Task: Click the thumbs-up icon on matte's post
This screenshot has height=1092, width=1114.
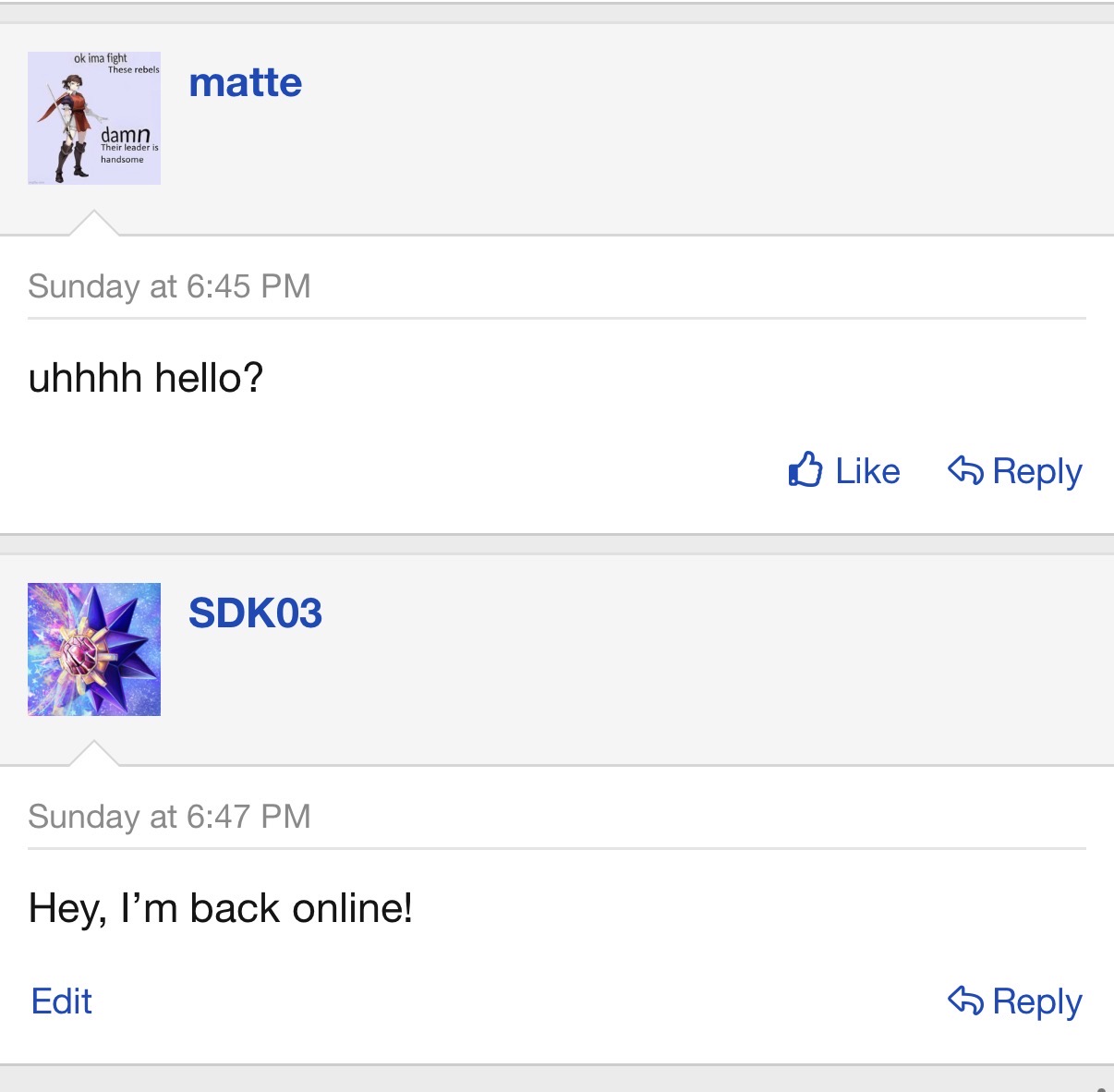Action: pyautogui.click(x=805, y=470)
